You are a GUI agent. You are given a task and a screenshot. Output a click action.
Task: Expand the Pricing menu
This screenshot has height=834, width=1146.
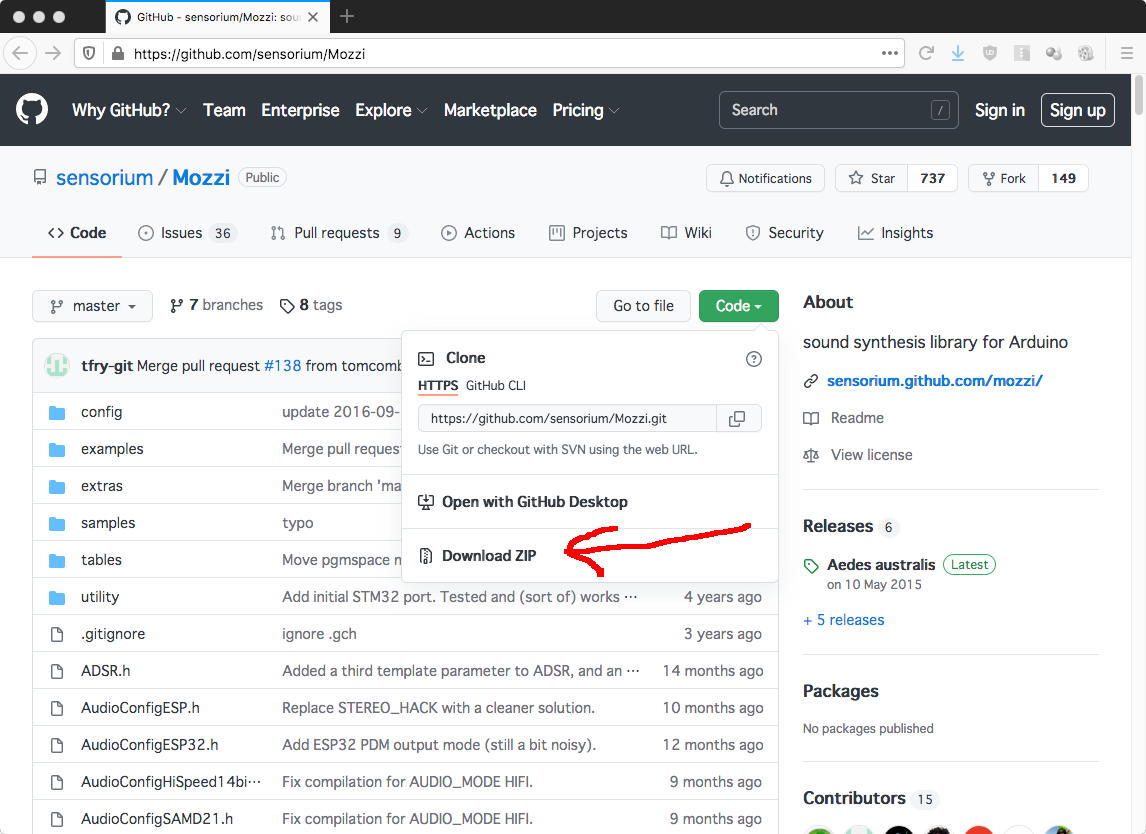click(585, 110)
